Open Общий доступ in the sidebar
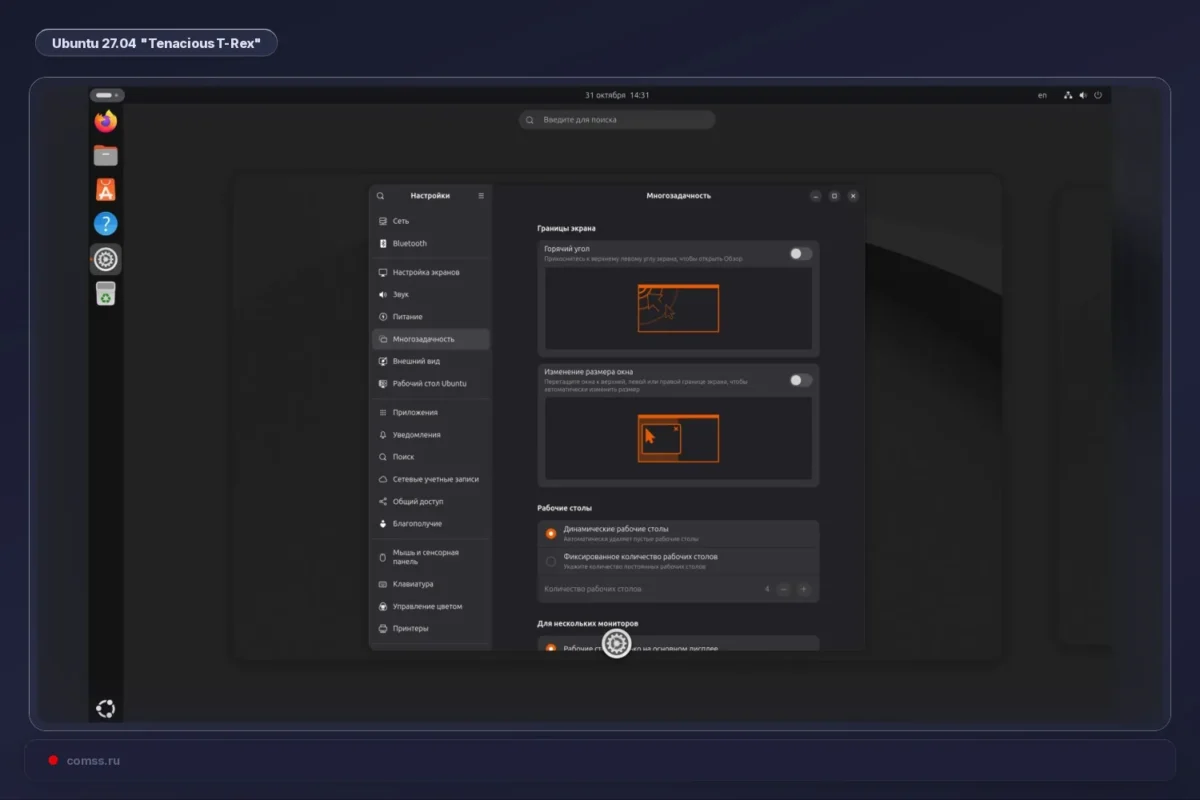1200x800 pixels. coord(431,502)
